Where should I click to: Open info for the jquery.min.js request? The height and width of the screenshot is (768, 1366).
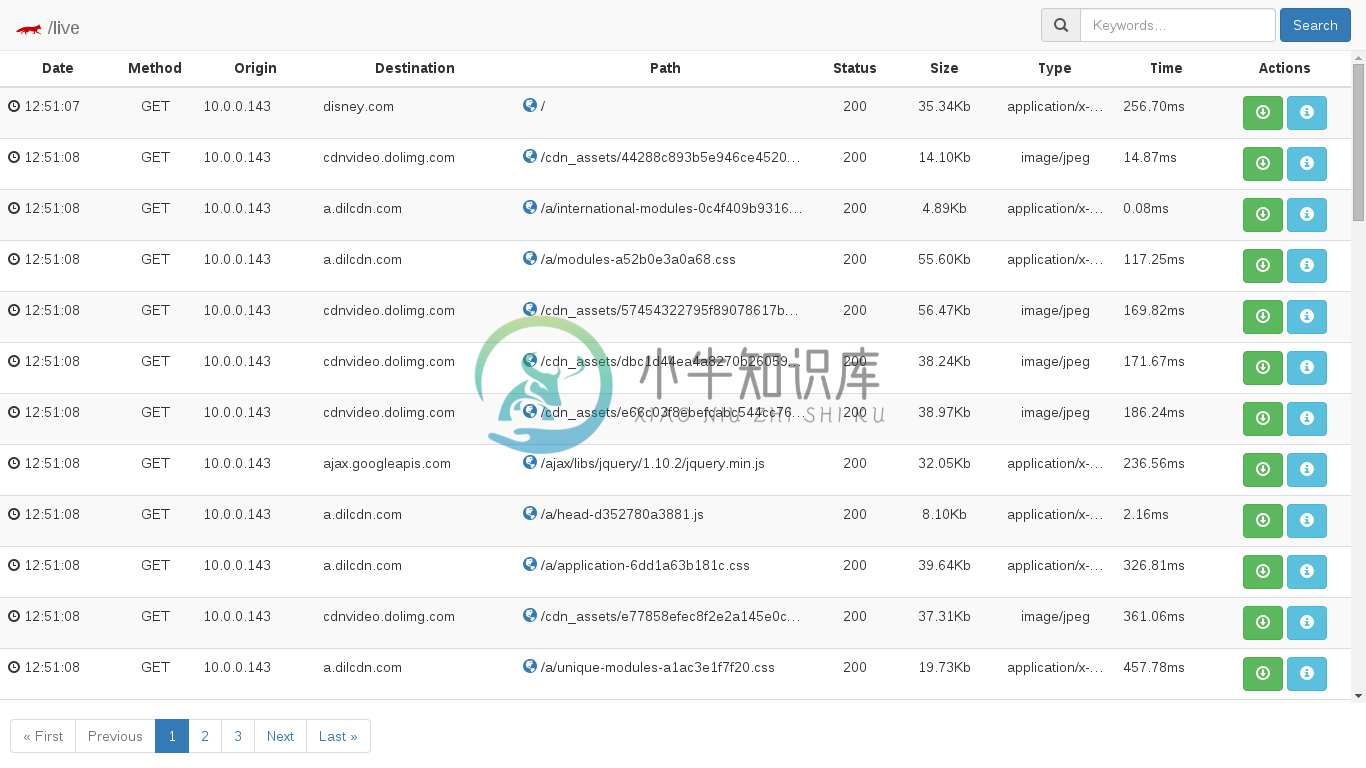click(x=1307, y=470)
